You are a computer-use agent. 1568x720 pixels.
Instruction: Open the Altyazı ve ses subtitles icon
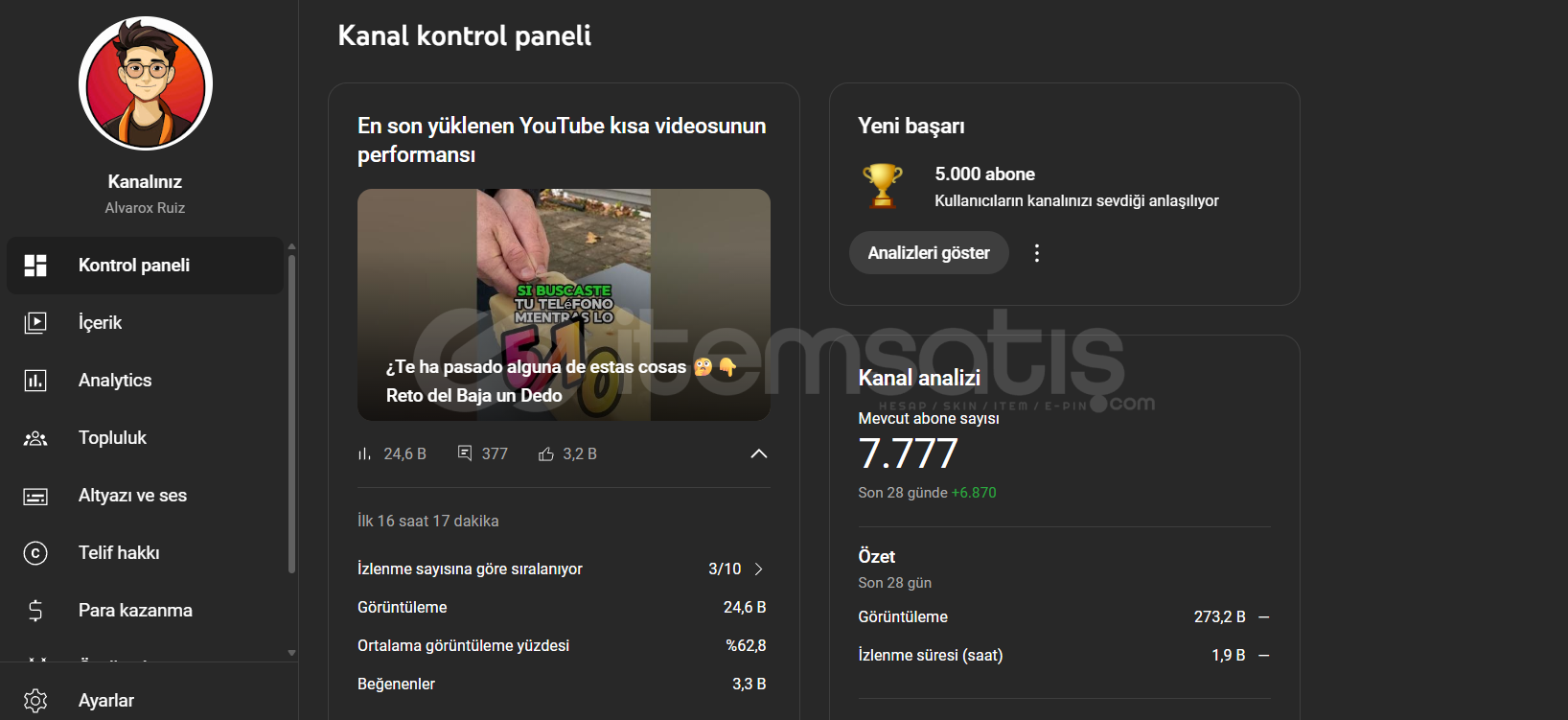click(x=35, y=496)
